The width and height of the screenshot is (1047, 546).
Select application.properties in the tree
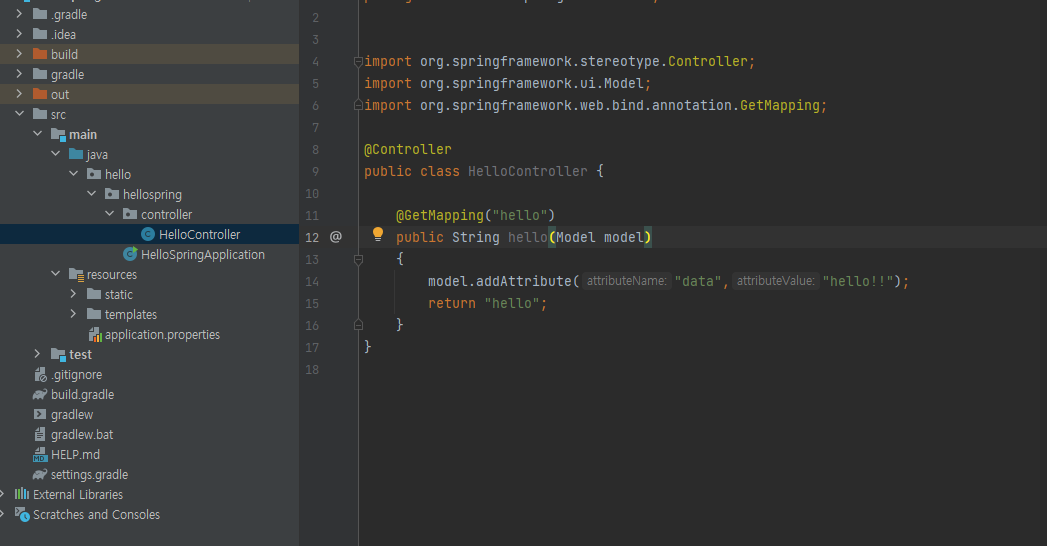[x=150, y=334]
